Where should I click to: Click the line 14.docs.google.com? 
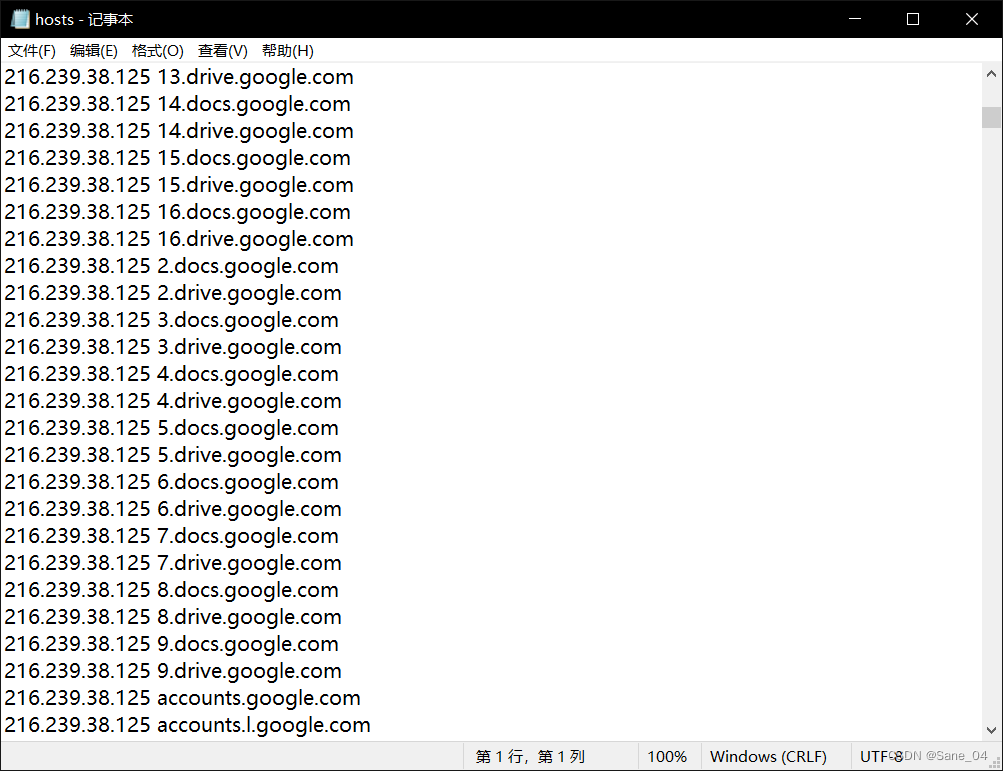pos(177,104)
